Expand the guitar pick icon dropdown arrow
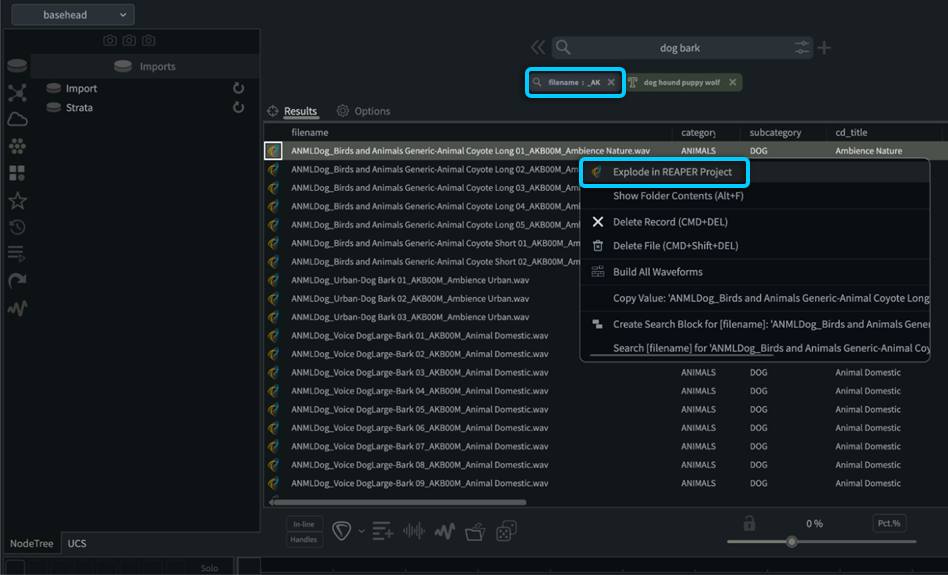Image resolution: width=948 pixels, height=575 pixels. point(362,531)
